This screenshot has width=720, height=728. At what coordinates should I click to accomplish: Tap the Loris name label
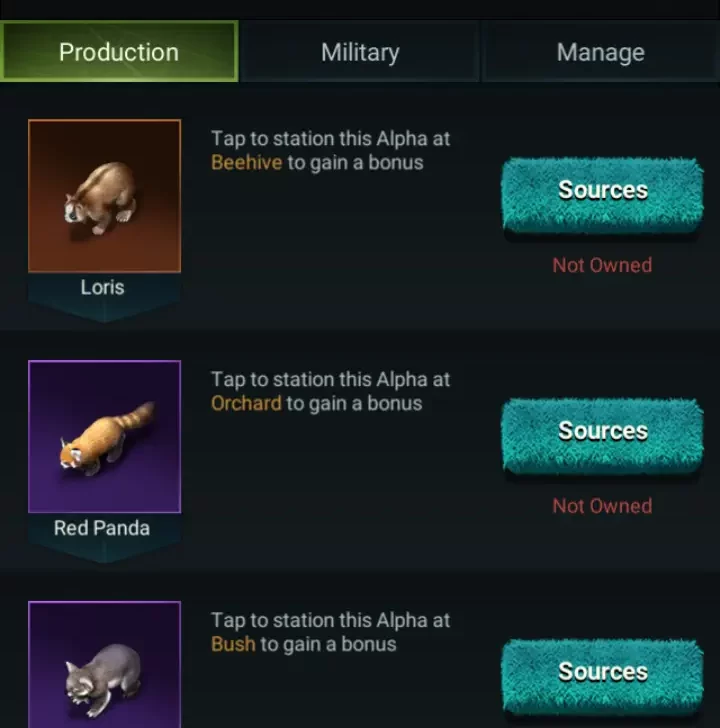(103, 287)
